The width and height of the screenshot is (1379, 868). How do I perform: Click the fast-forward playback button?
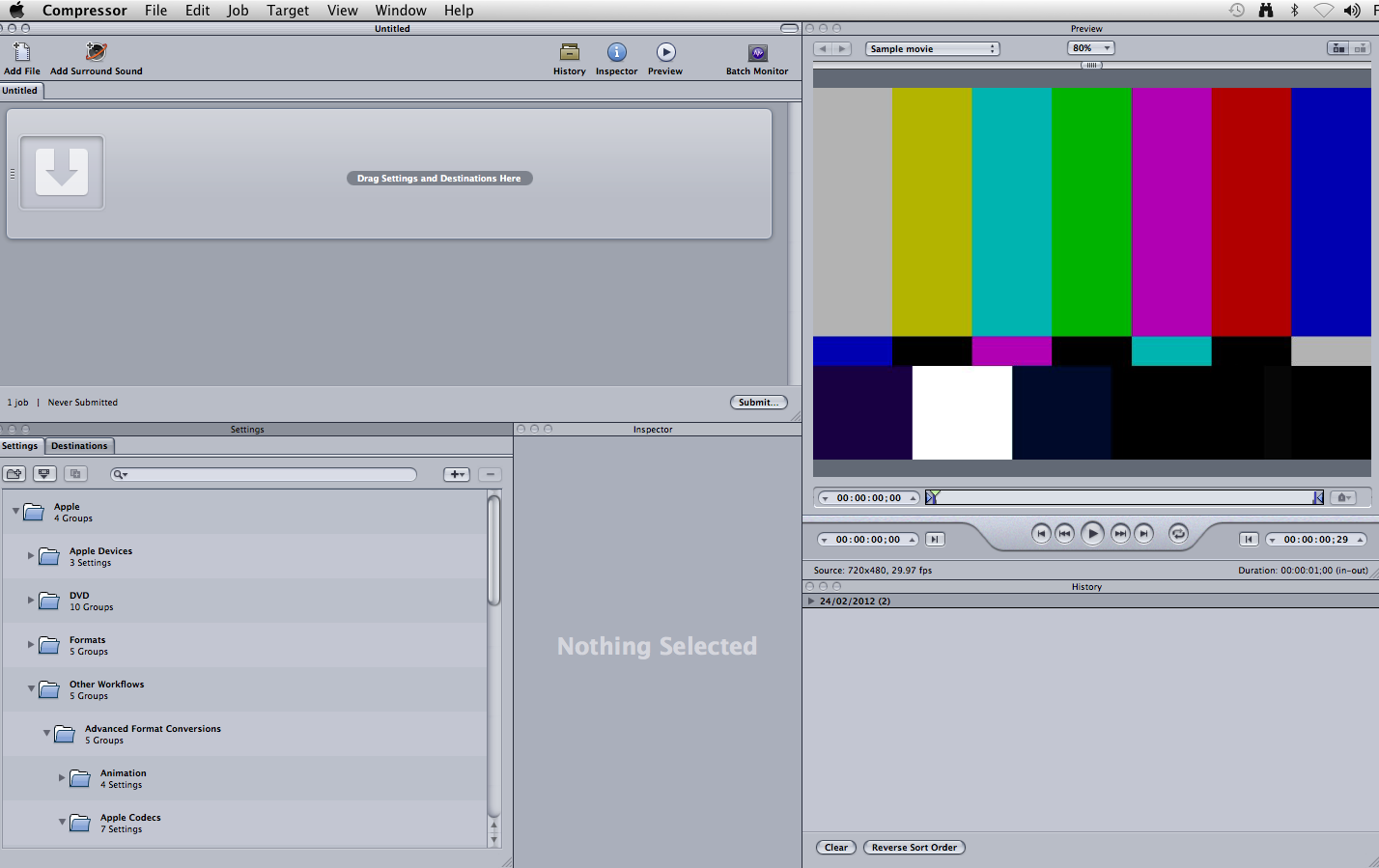pyautogui.click(x=1120, y=533)
